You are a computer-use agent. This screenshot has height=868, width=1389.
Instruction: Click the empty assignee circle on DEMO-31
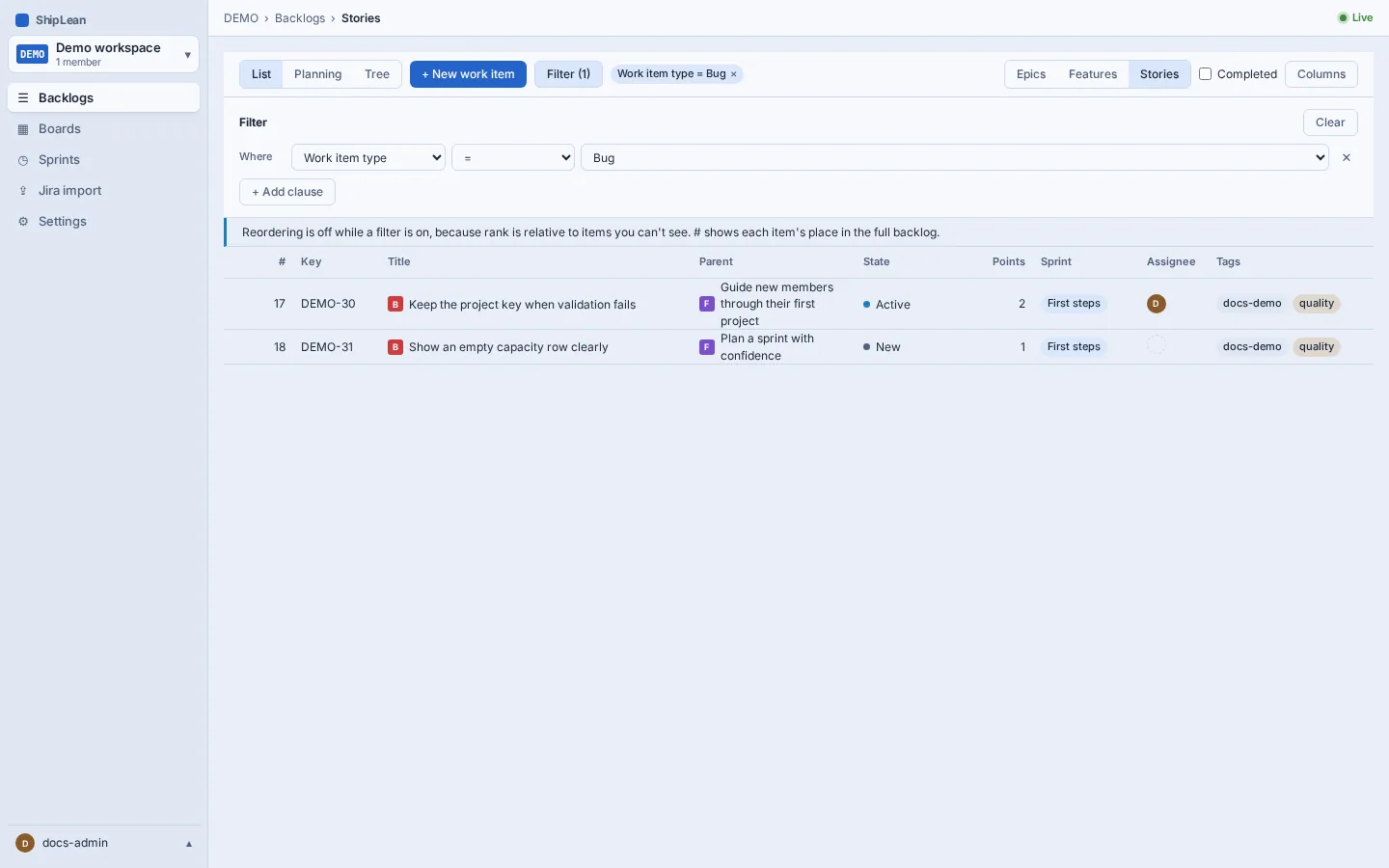coord(1157,344)
